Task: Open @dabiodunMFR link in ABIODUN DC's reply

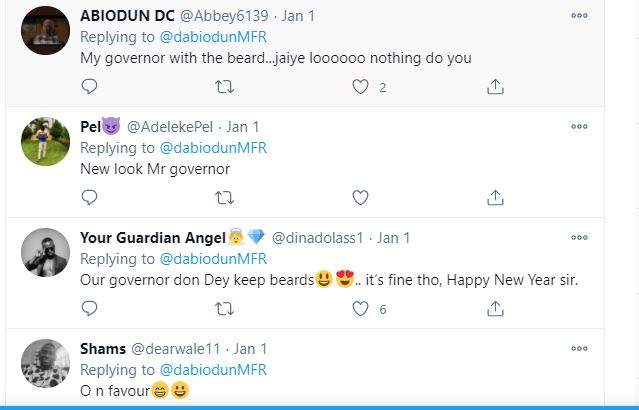Action: pyautogui.click(x=214, y=37)
